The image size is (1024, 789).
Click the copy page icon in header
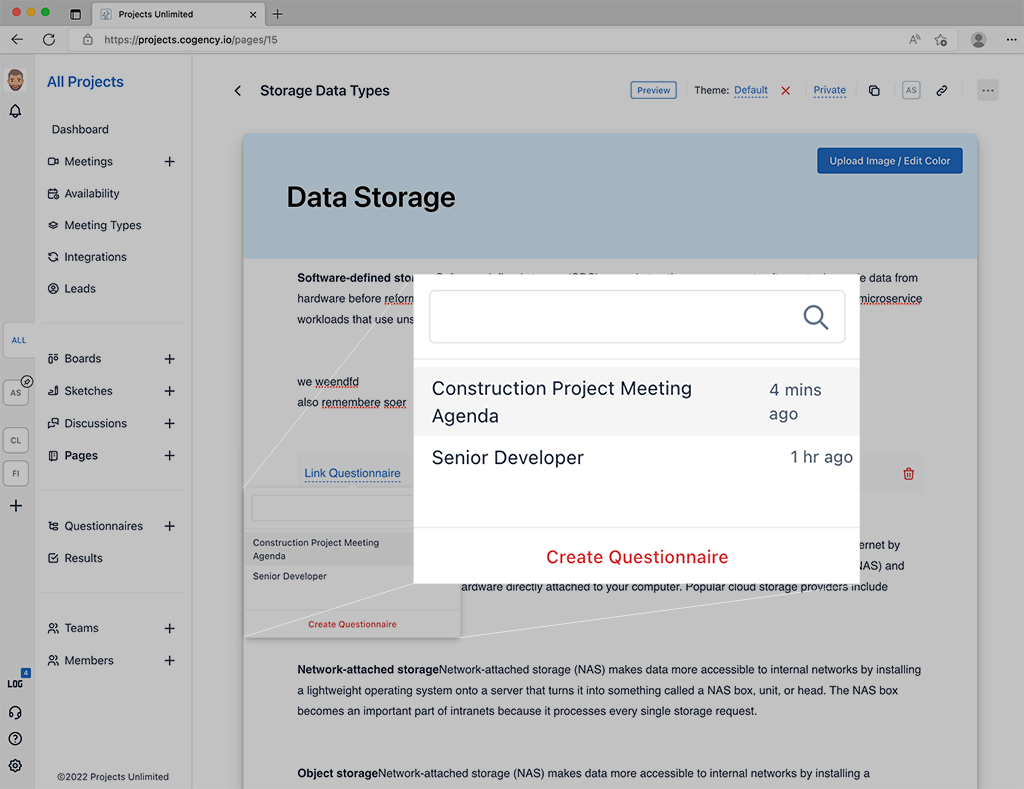tap(874, 91)
